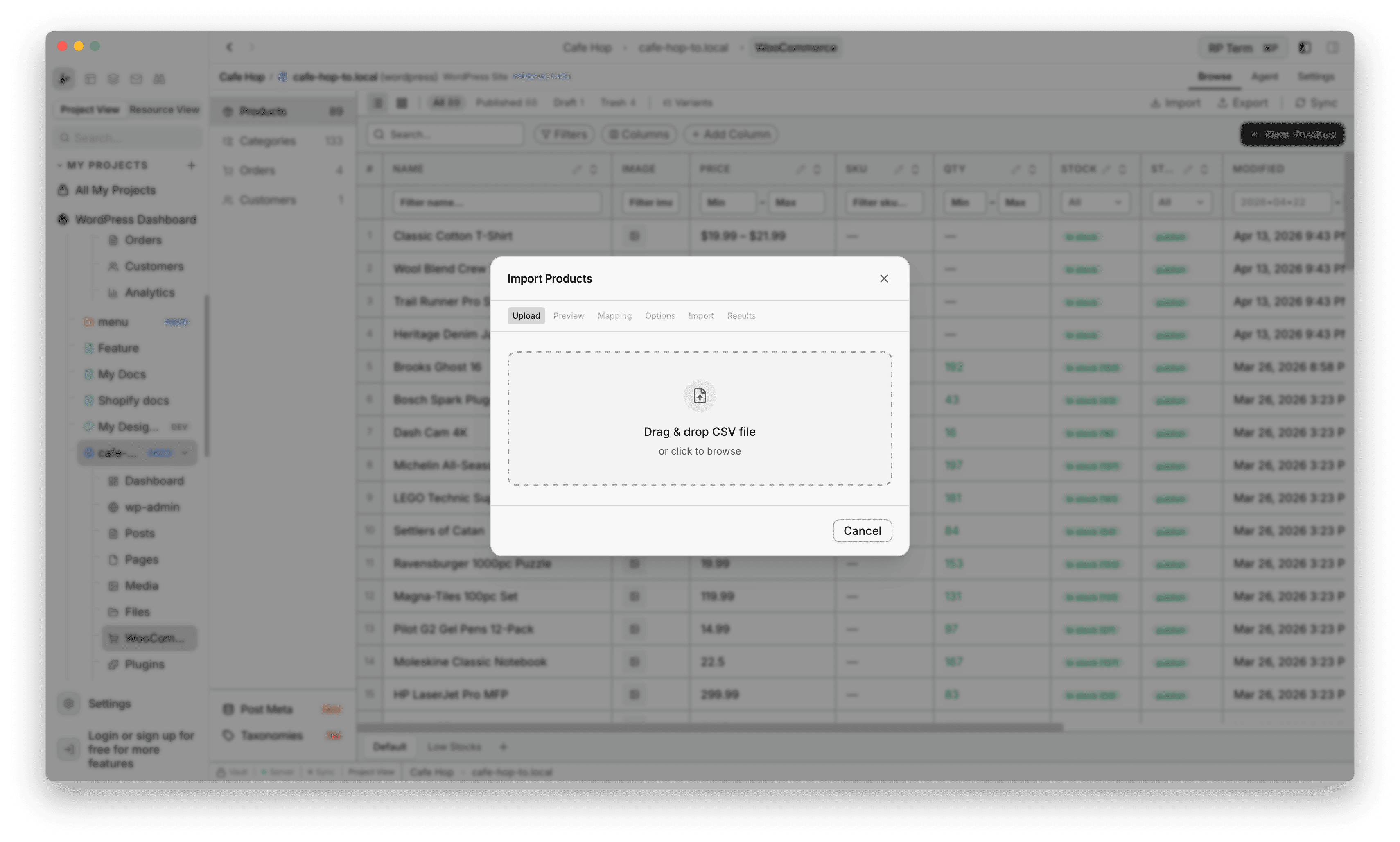Open the cafe-... project dropdown chevron

click(185, 453)
